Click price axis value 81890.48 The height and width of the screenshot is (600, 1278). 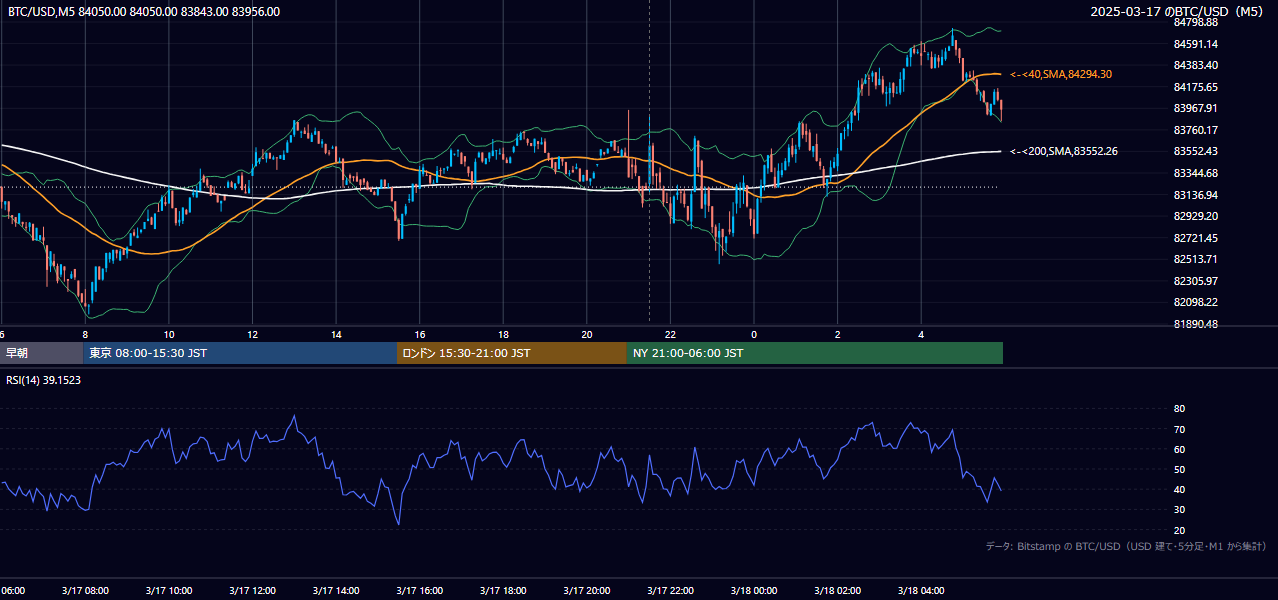[x=1196, y=324]
